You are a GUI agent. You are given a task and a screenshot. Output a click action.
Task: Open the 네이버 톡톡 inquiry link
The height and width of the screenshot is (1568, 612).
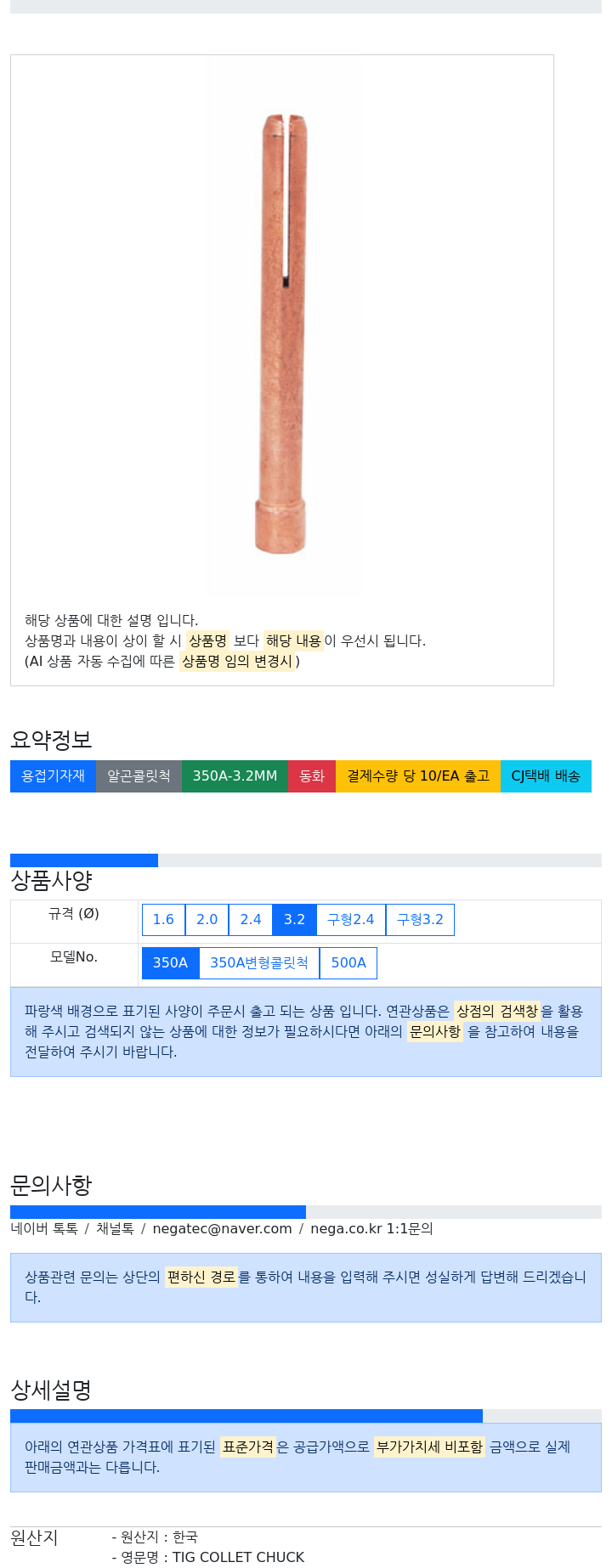coord(44,1229)
